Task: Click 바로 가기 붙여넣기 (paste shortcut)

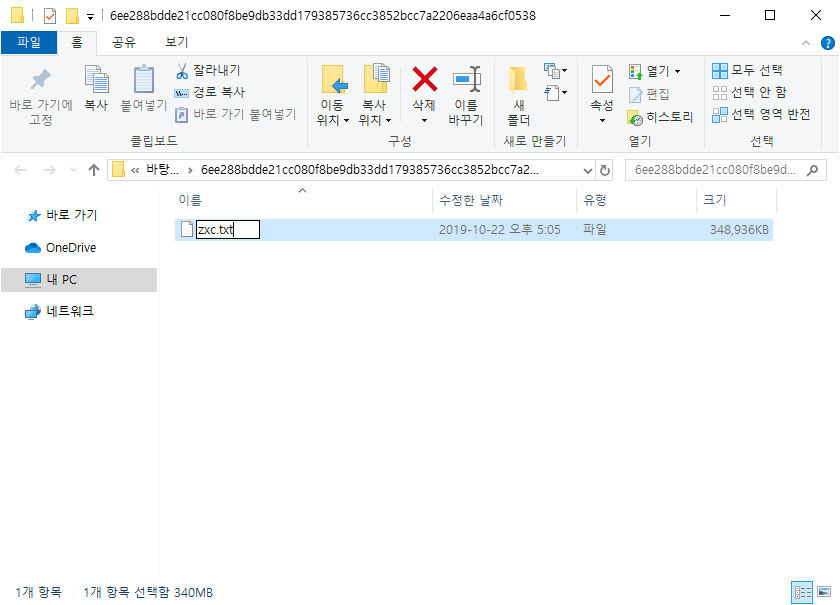Action: 236,114
